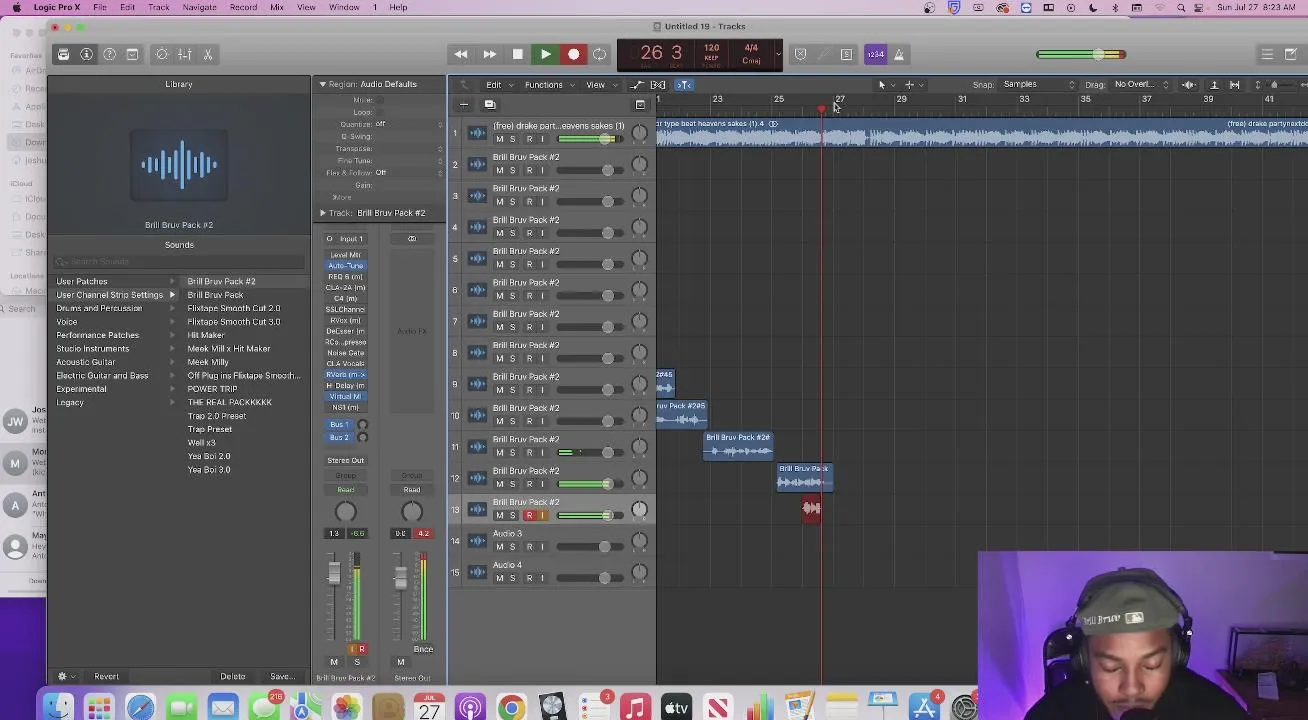The width and height of the screenshot is (1308, 720).
Task: Fast forward the playhead
Action: [489, 54]
